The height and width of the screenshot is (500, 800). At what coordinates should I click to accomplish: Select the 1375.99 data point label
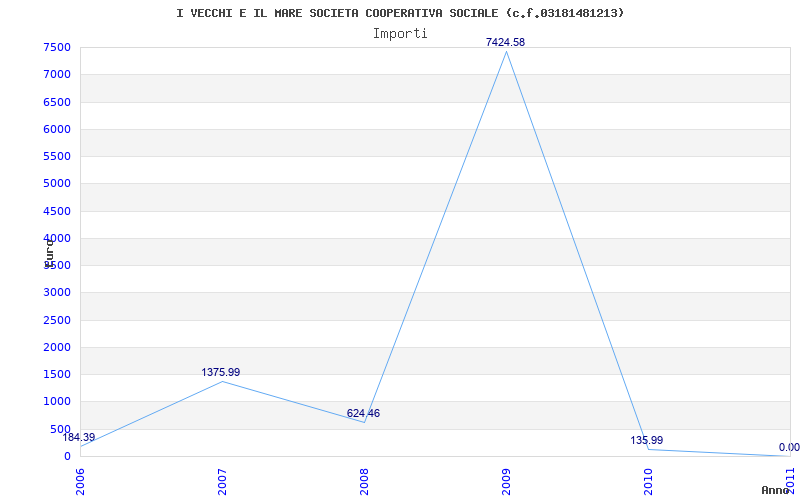220,372
